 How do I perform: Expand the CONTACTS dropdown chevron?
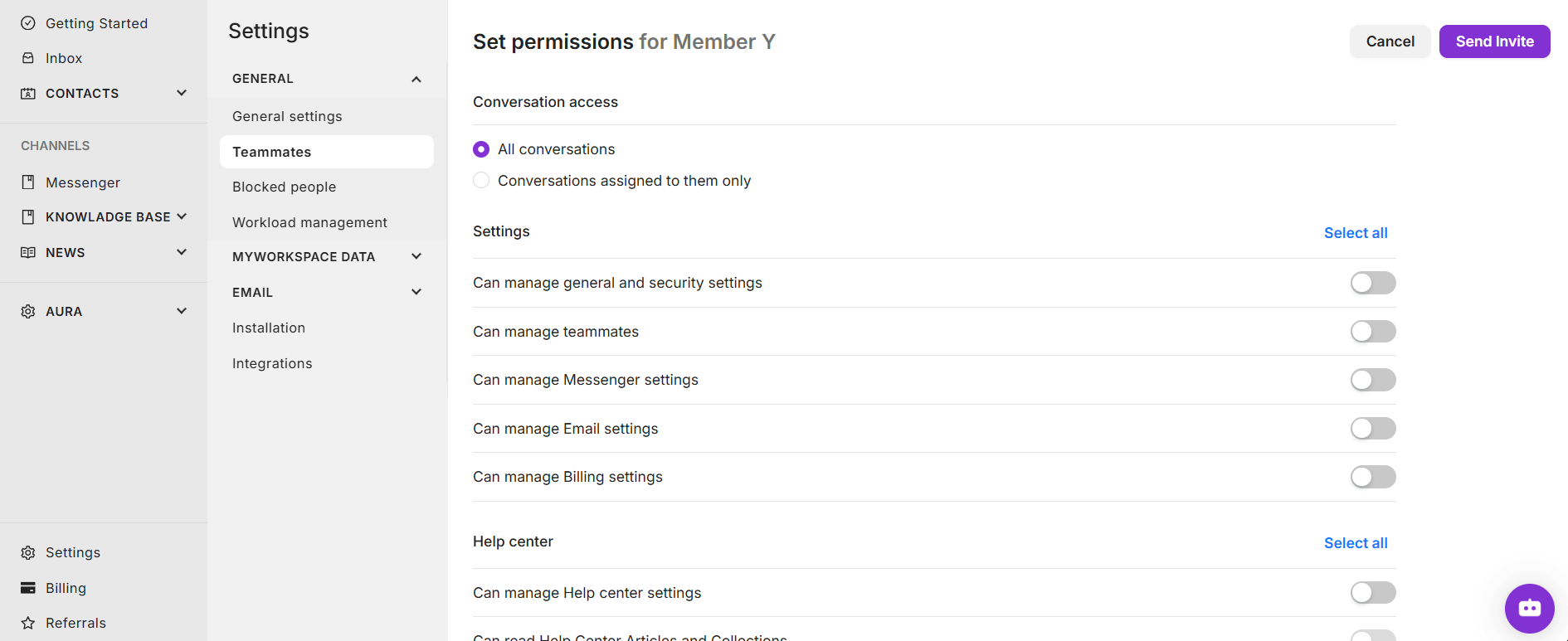pos(182,93)
